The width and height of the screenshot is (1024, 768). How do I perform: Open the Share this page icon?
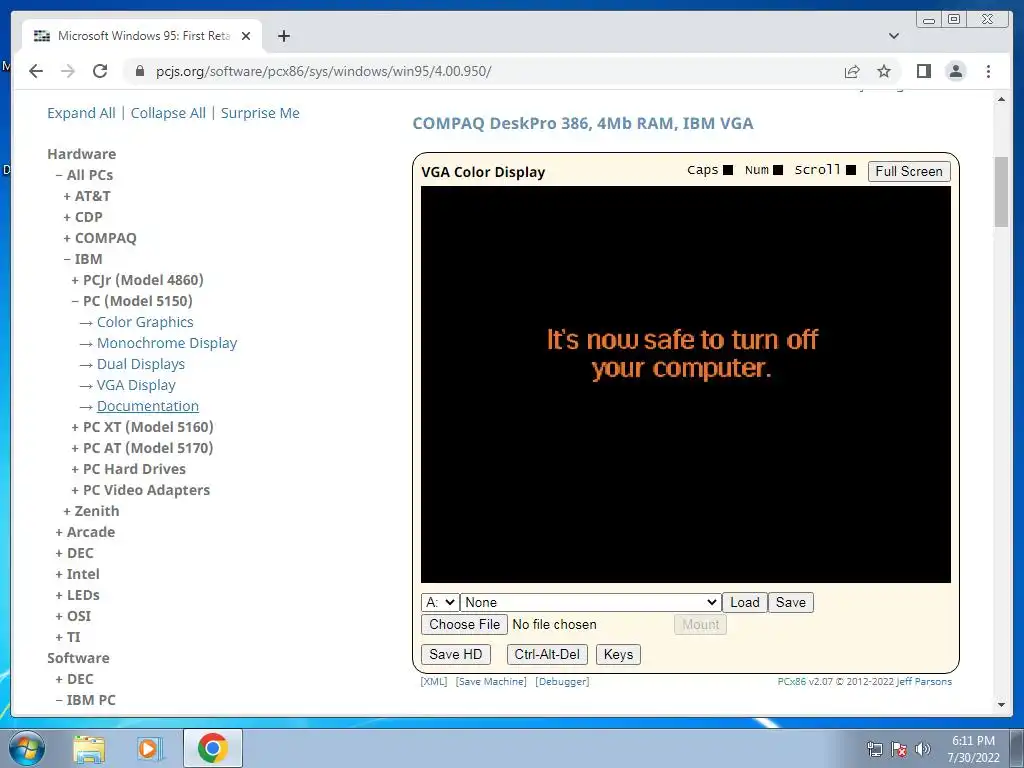852,71
